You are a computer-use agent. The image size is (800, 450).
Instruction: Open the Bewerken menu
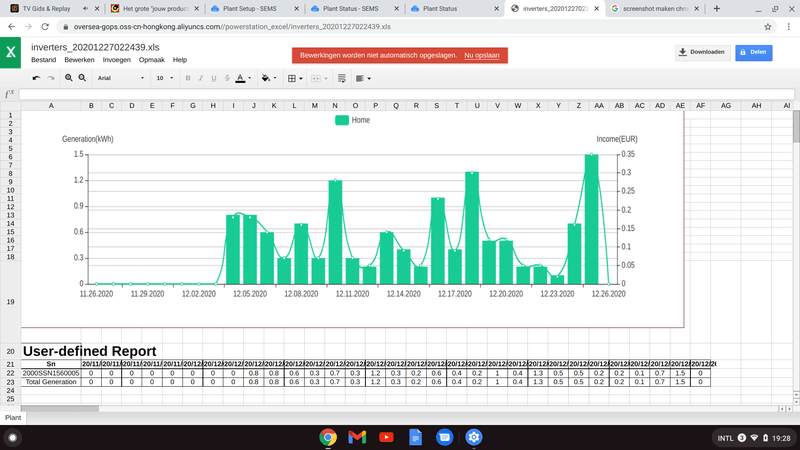coord(79,60)
